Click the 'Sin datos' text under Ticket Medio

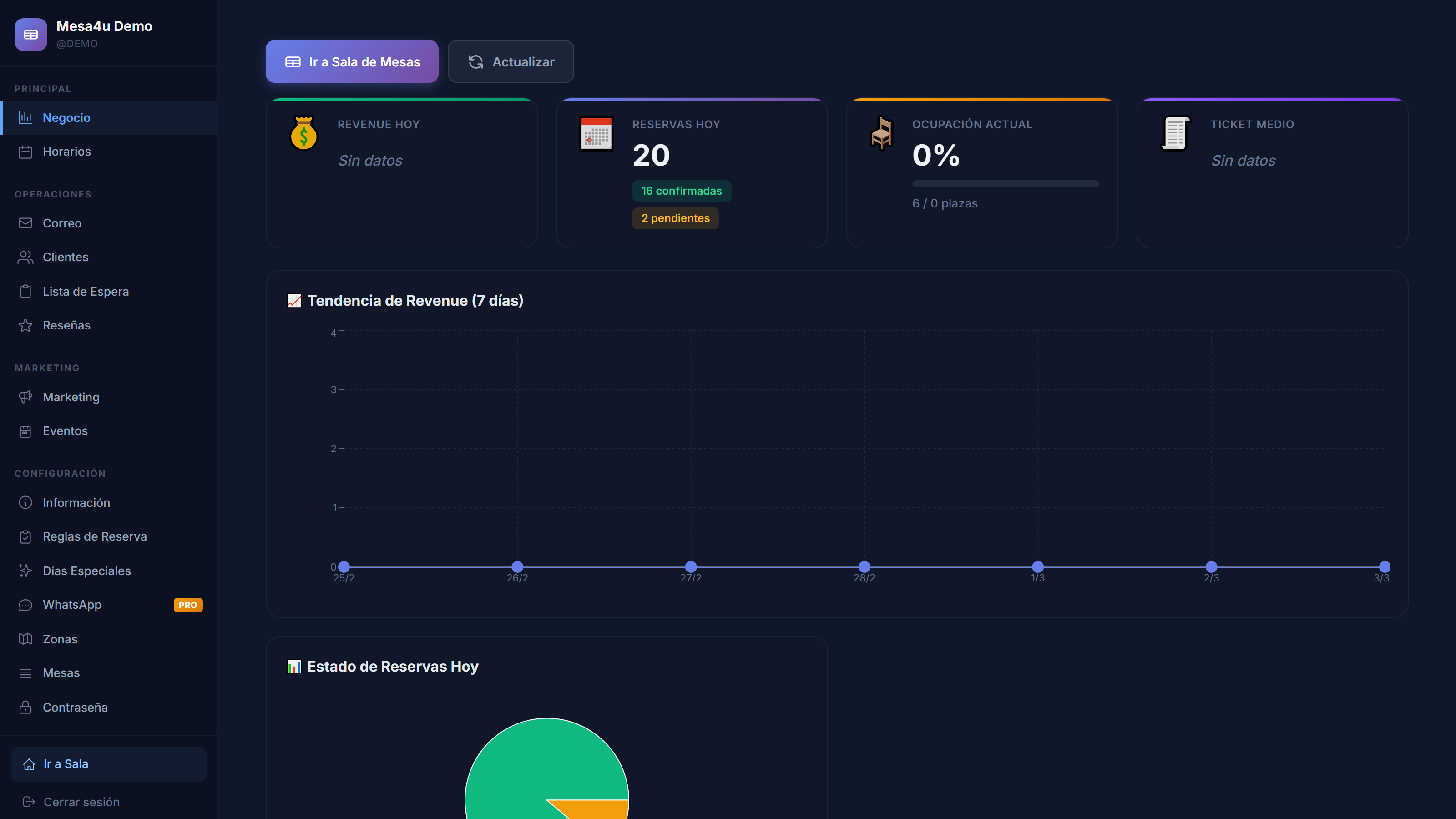pos(1243,161)
